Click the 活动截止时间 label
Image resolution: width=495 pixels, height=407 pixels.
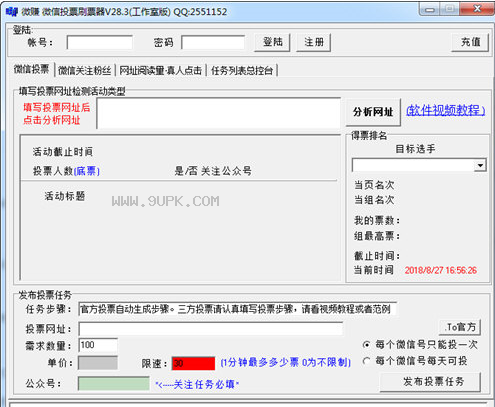pos(63,152)
